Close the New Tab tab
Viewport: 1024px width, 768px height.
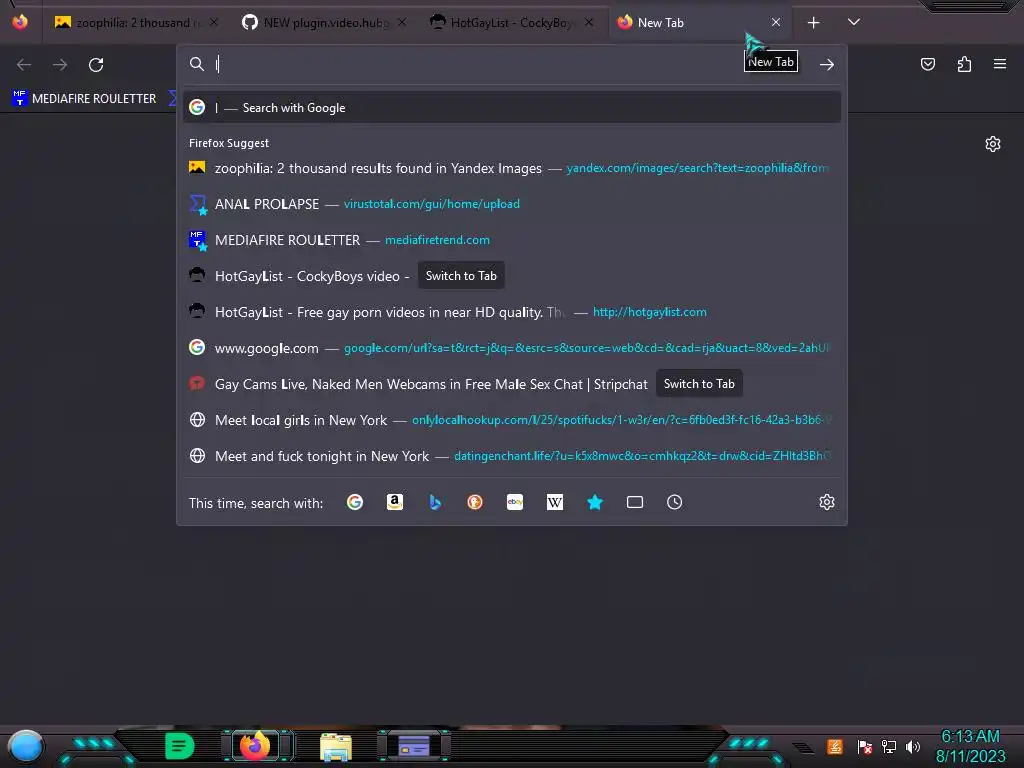click(x=776, y=22)
